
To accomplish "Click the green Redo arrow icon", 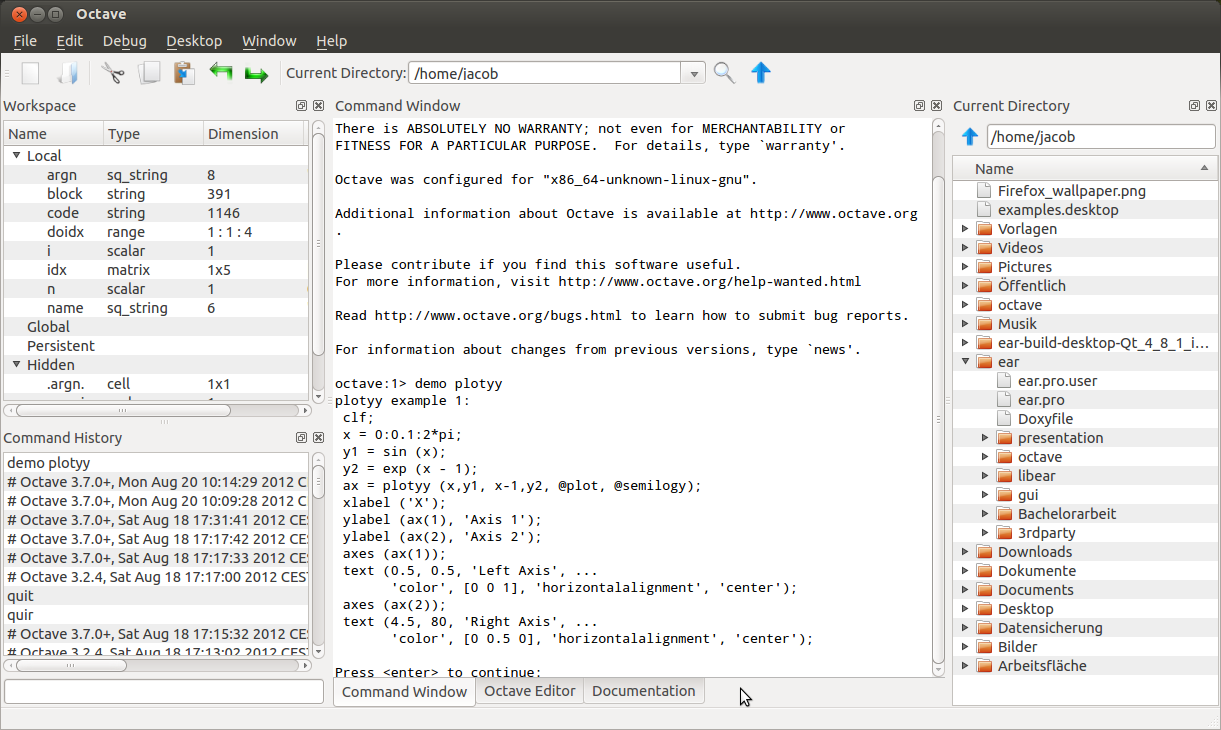I will point(257,75).
